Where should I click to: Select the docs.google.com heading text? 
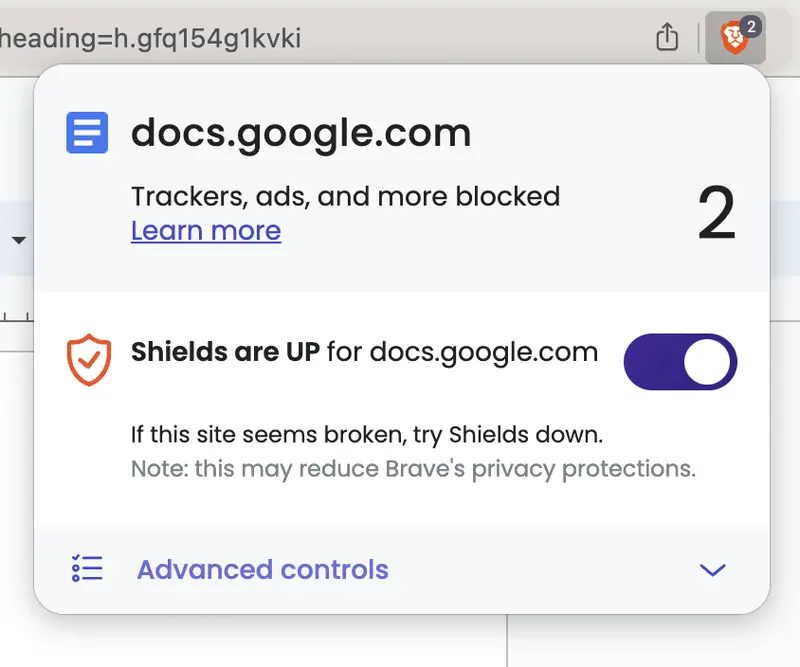[300, 133]
